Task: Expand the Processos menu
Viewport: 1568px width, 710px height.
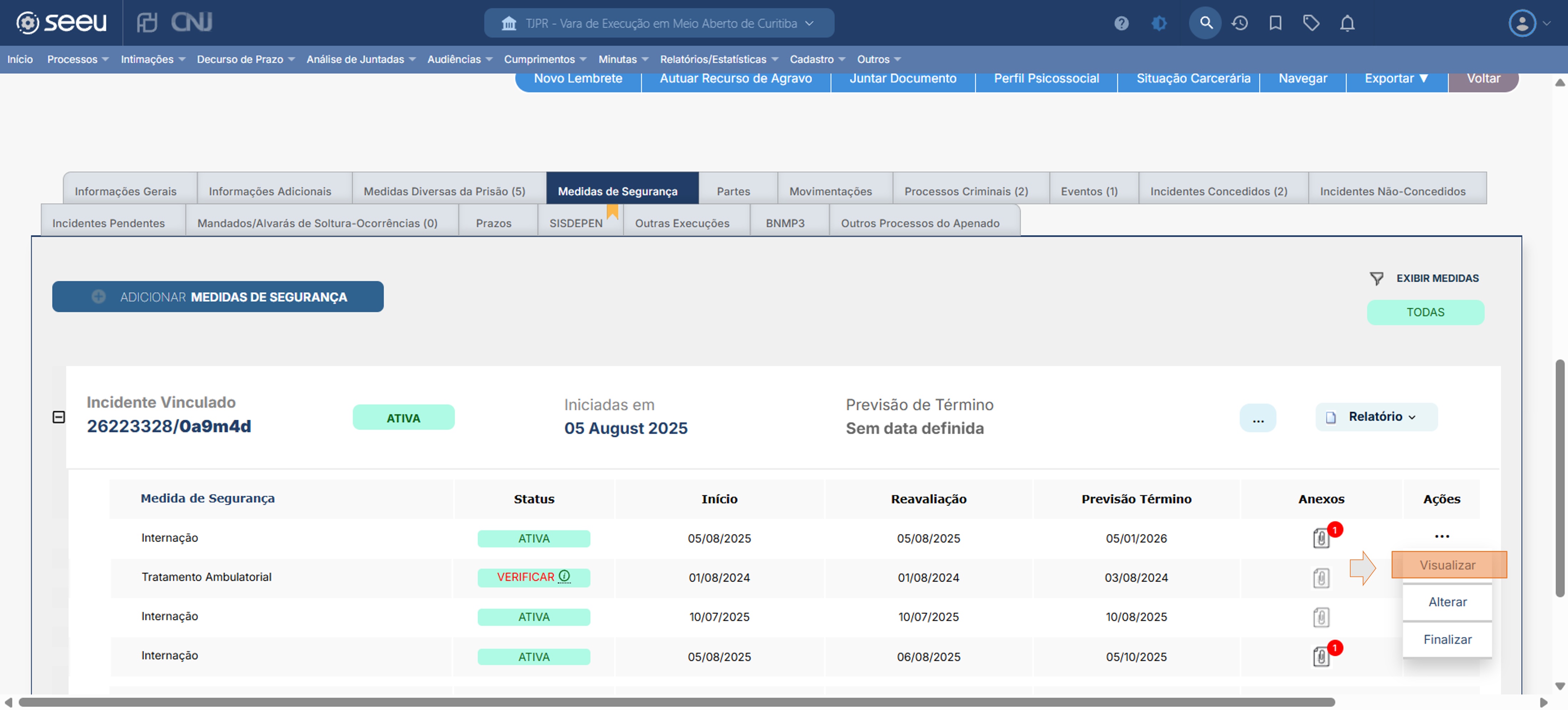Action: click(77, 59)
